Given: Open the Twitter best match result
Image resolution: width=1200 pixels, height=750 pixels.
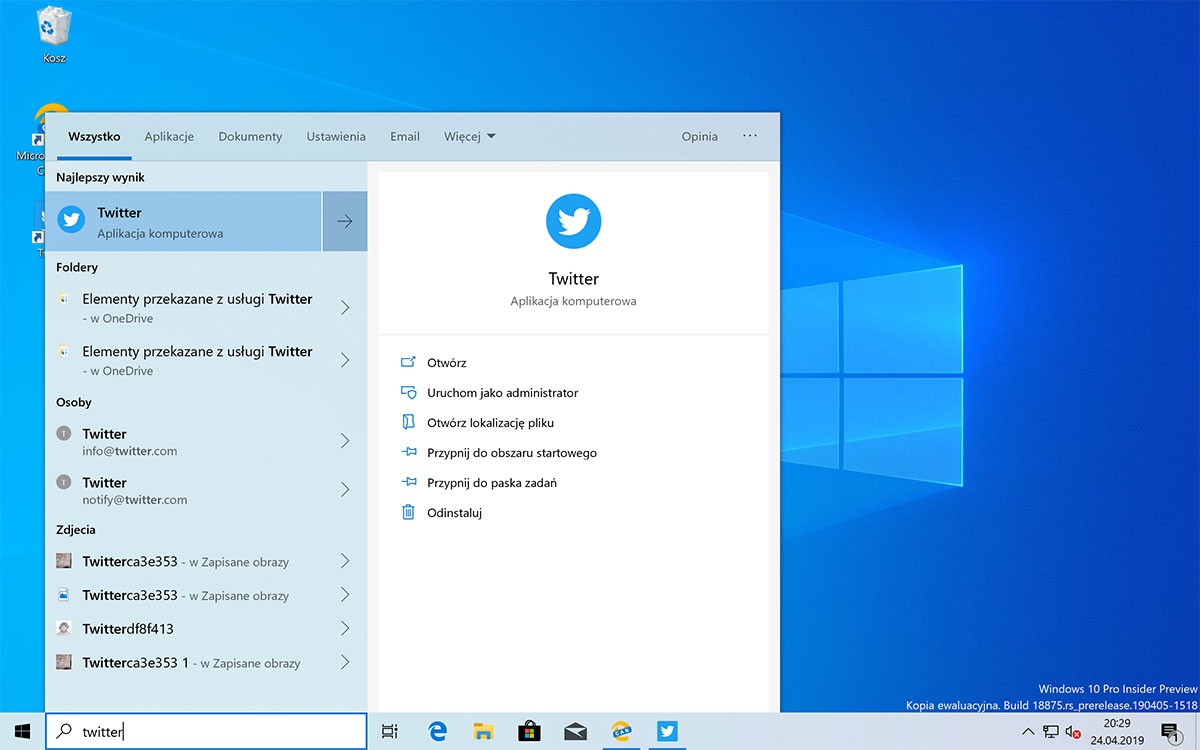Looking at the screenshot, I should point(184,222).
